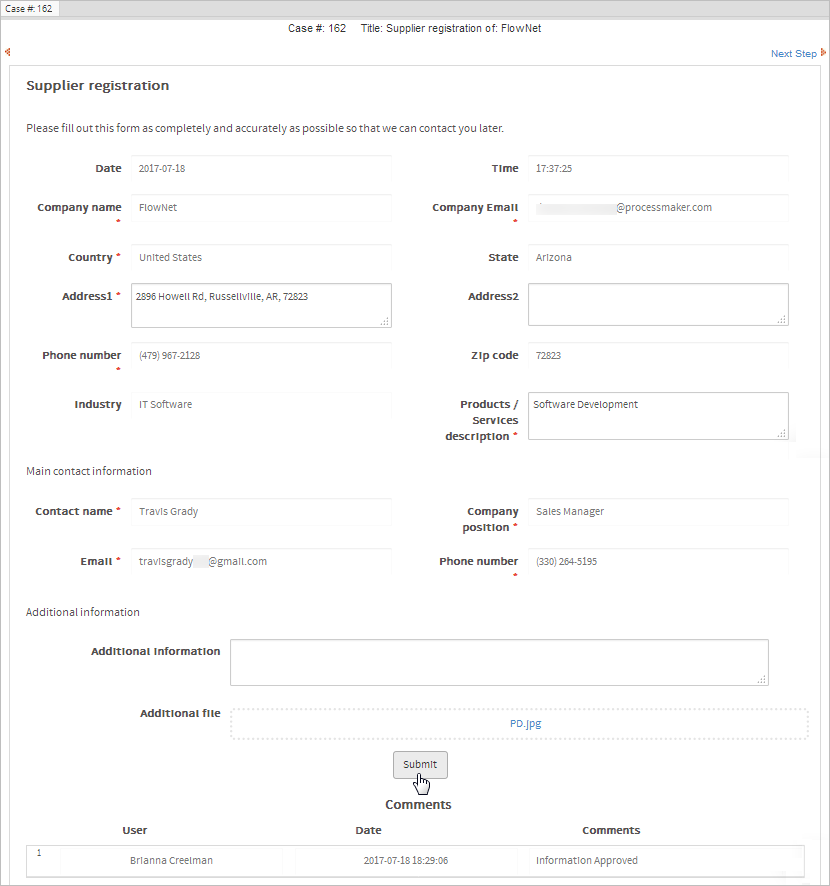
Task: Click the Address2 textarea resize handle
Action: (782, 319)
